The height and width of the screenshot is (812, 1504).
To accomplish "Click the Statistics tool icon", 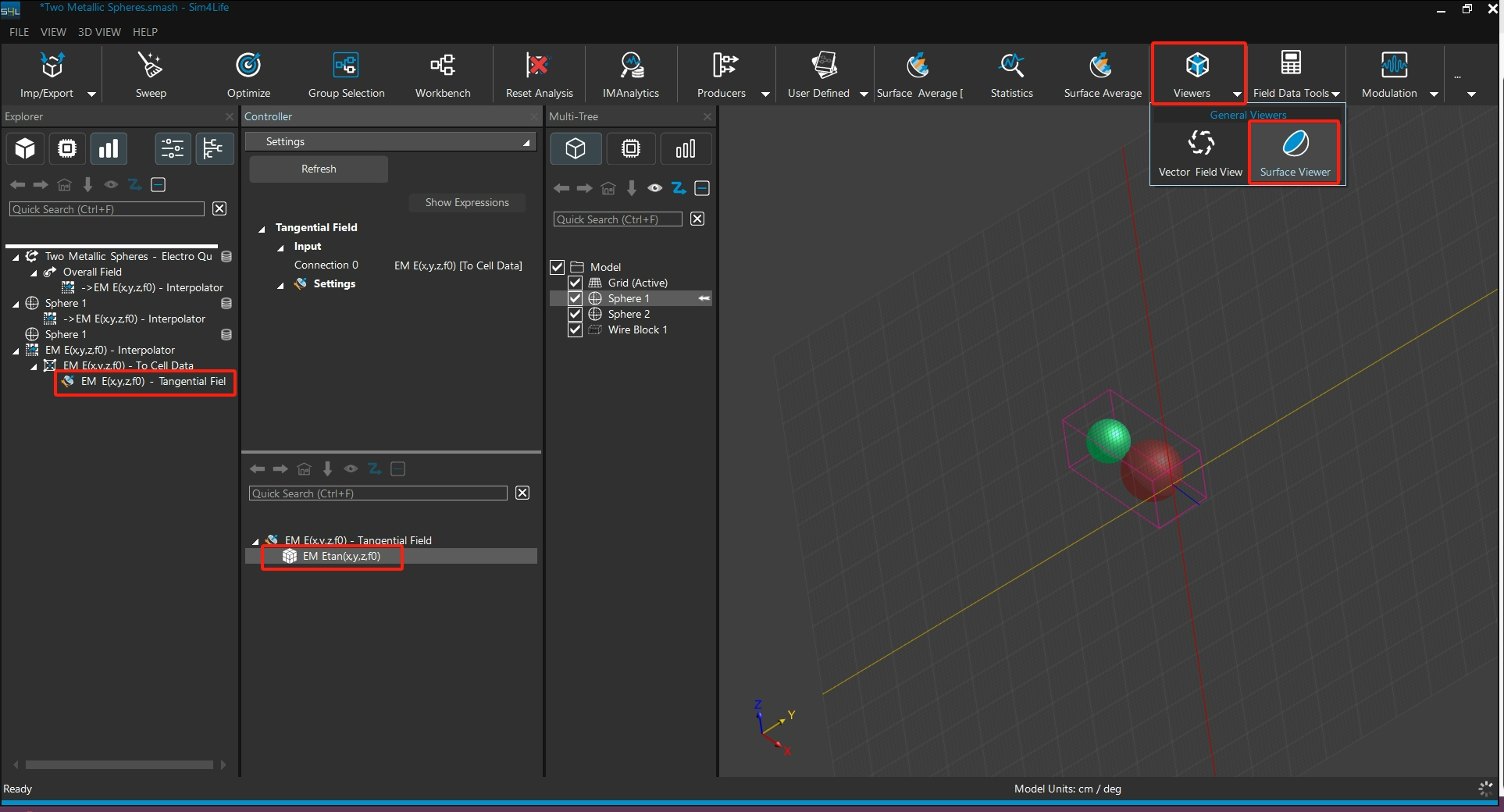I will click(x=1011, y=66).
